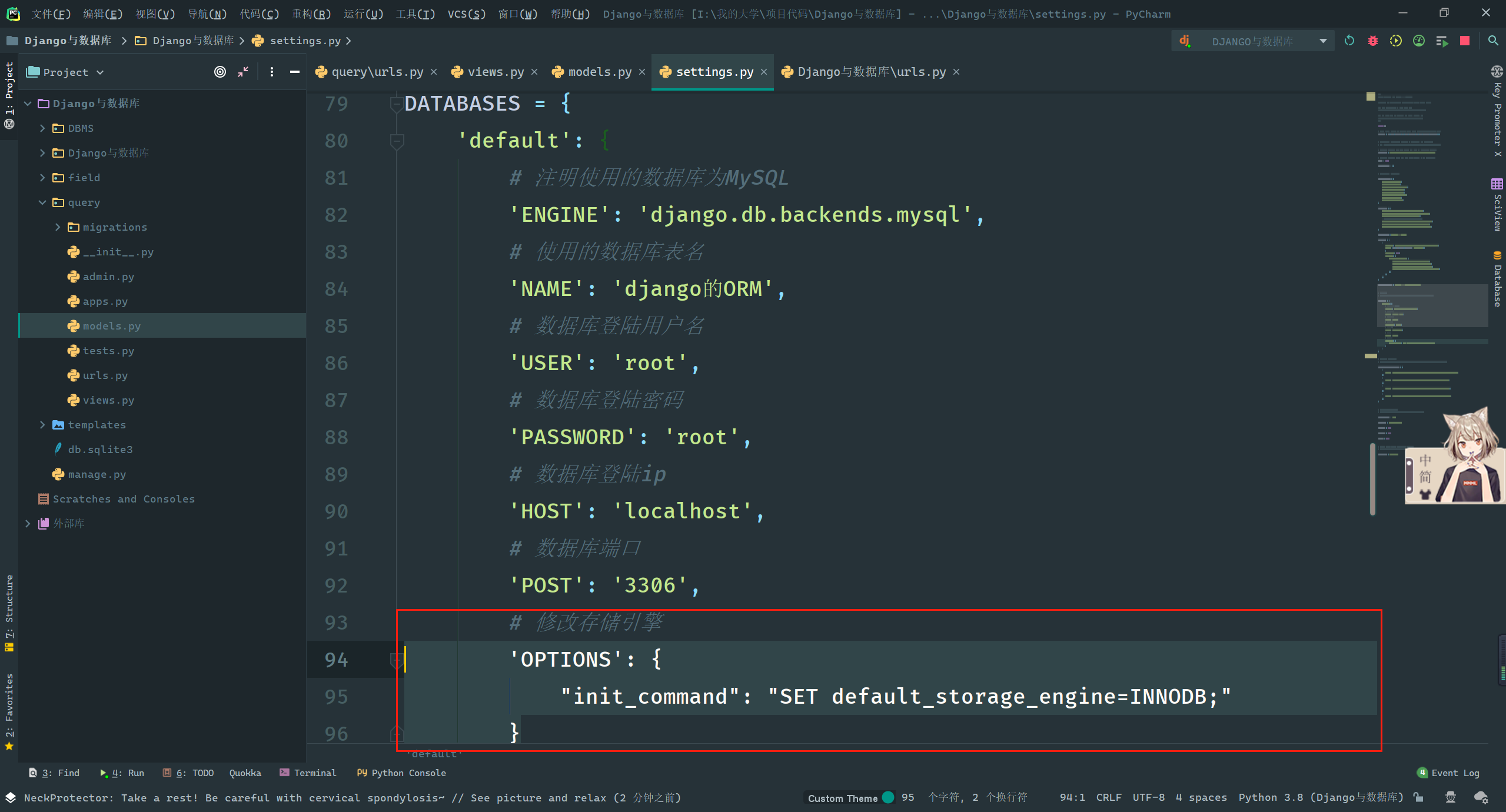Viewport: 1506px width, 812px height.
Task: Open the VCS menu
Action: click(466, 14)
